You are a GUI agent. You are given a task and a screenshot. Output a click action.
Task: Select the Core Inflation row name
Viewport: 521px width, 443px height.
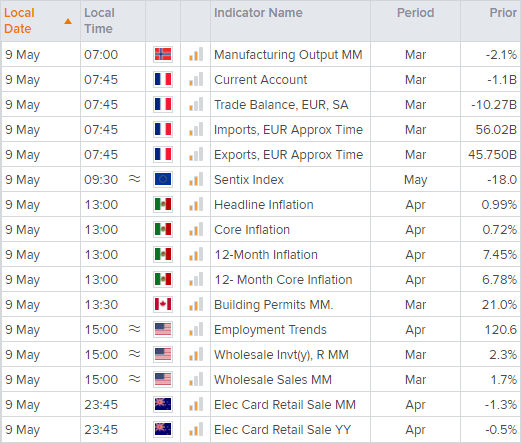click(x=252, y=230)
